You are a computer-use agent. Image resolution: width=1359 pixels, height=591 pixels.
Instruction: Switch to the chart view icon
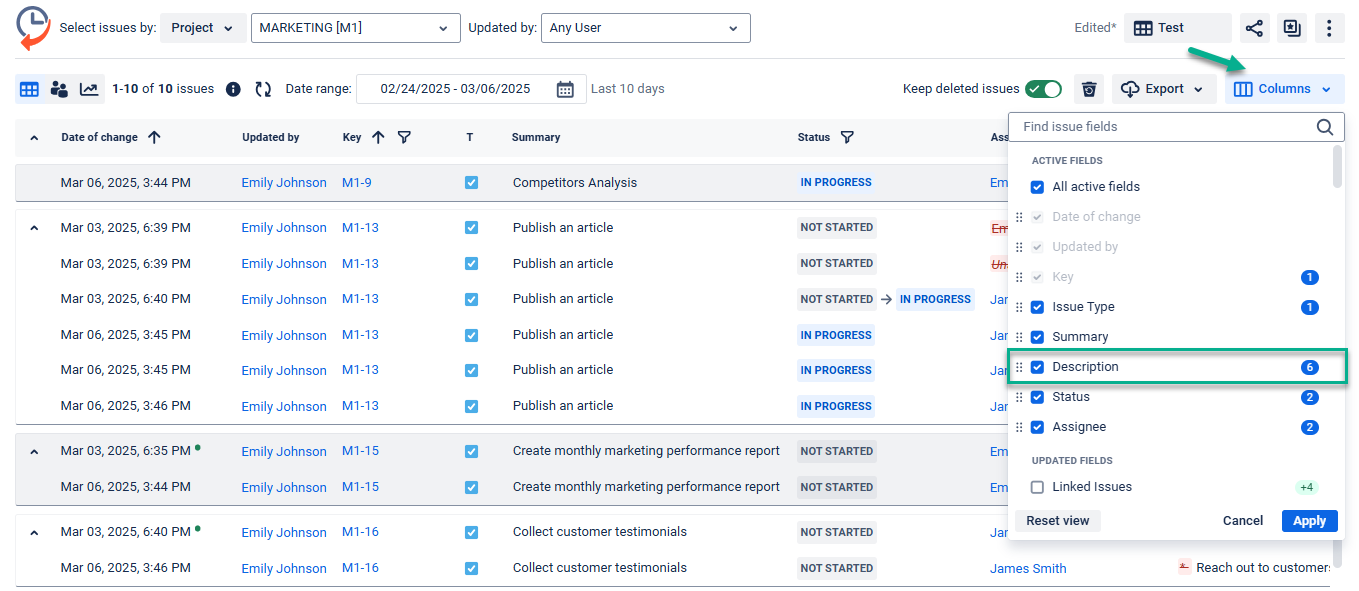[x=89, y=89]
